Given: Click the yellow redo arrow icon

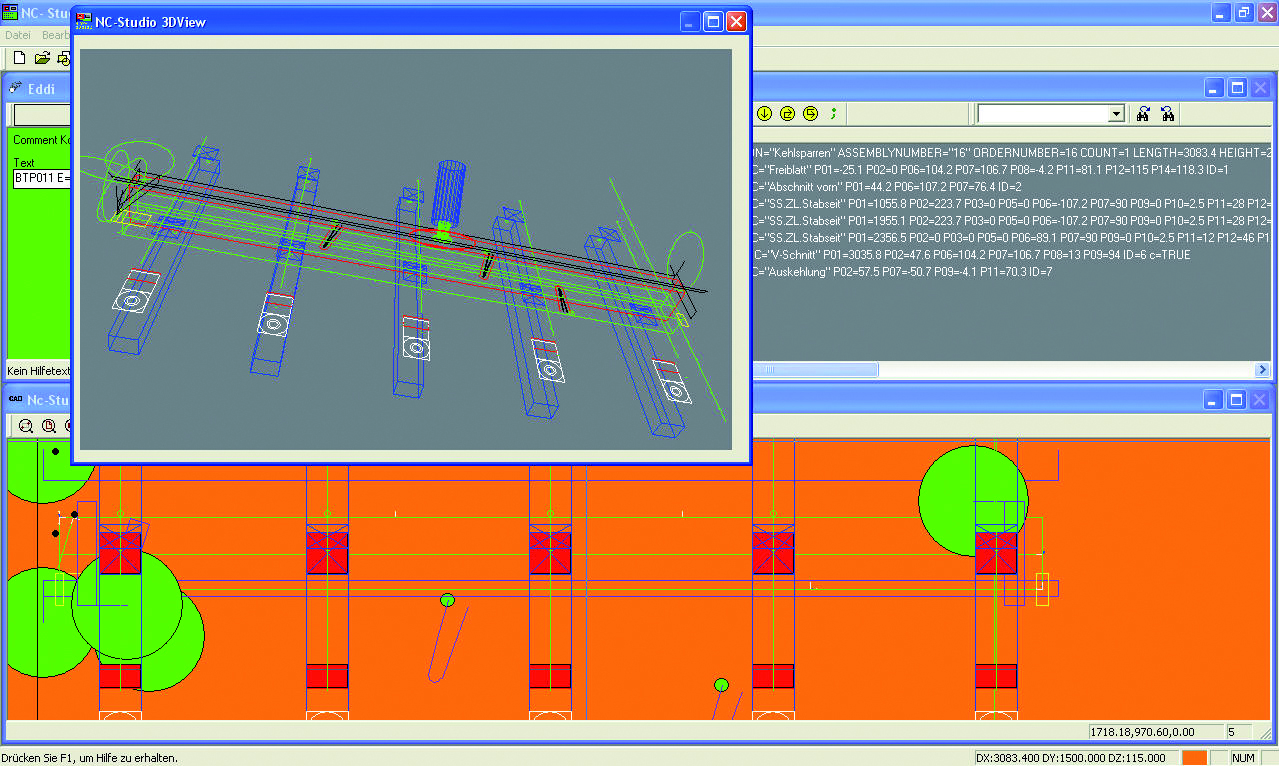Looking at the screenshot, I should click(786, 113).
